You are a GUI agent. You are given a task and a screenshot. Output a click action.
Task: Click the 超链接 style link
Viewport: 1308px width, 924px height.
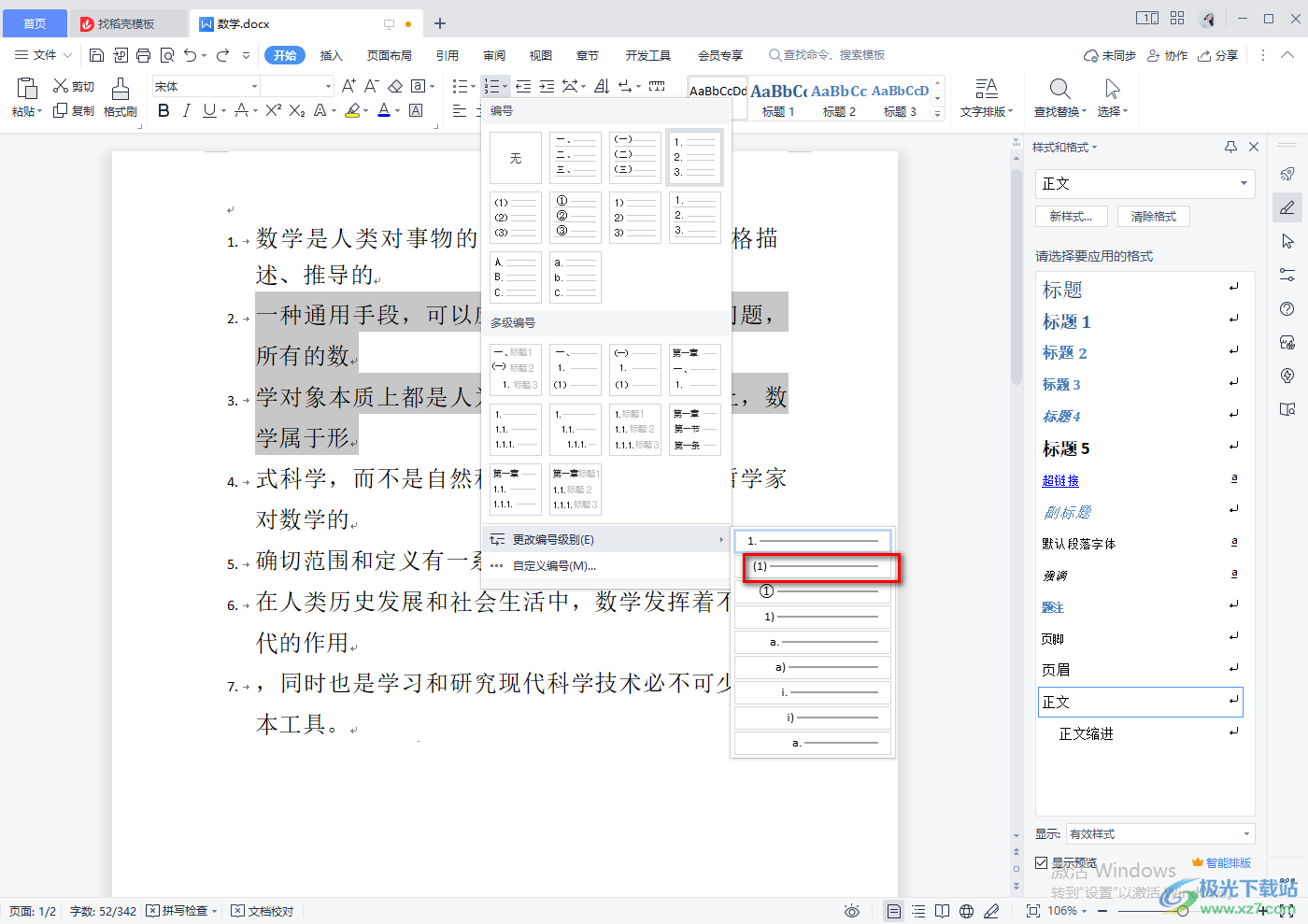point(1060,480)
